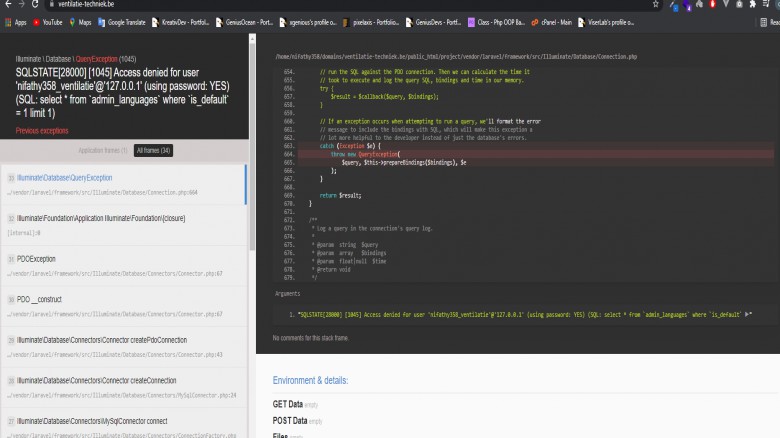This screenshot has width=780, height=438.
Task: Expand the truncated SQLSTATE argument string
Action: pos(749,314)
